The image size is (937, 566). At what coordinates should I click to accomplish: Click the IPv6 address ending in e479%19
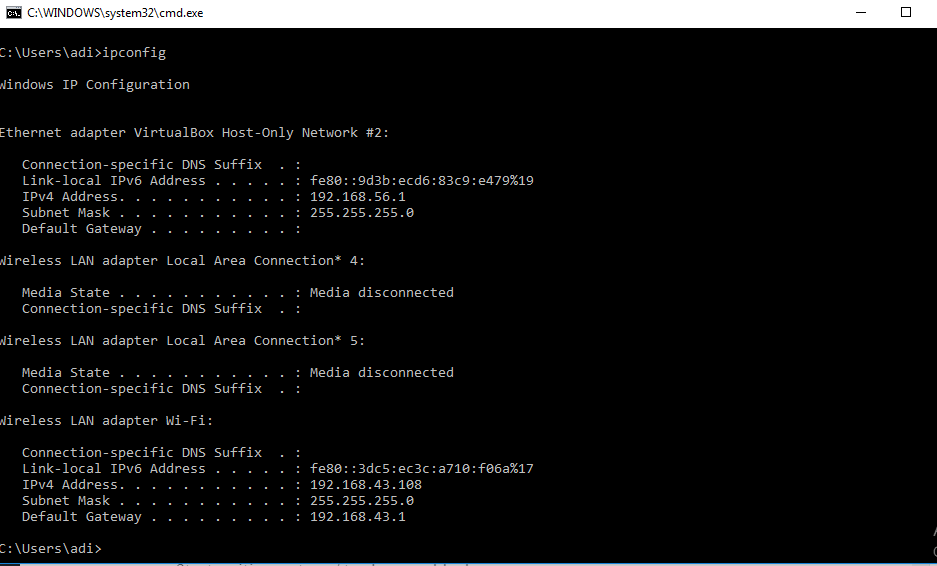tap(421, 181)
